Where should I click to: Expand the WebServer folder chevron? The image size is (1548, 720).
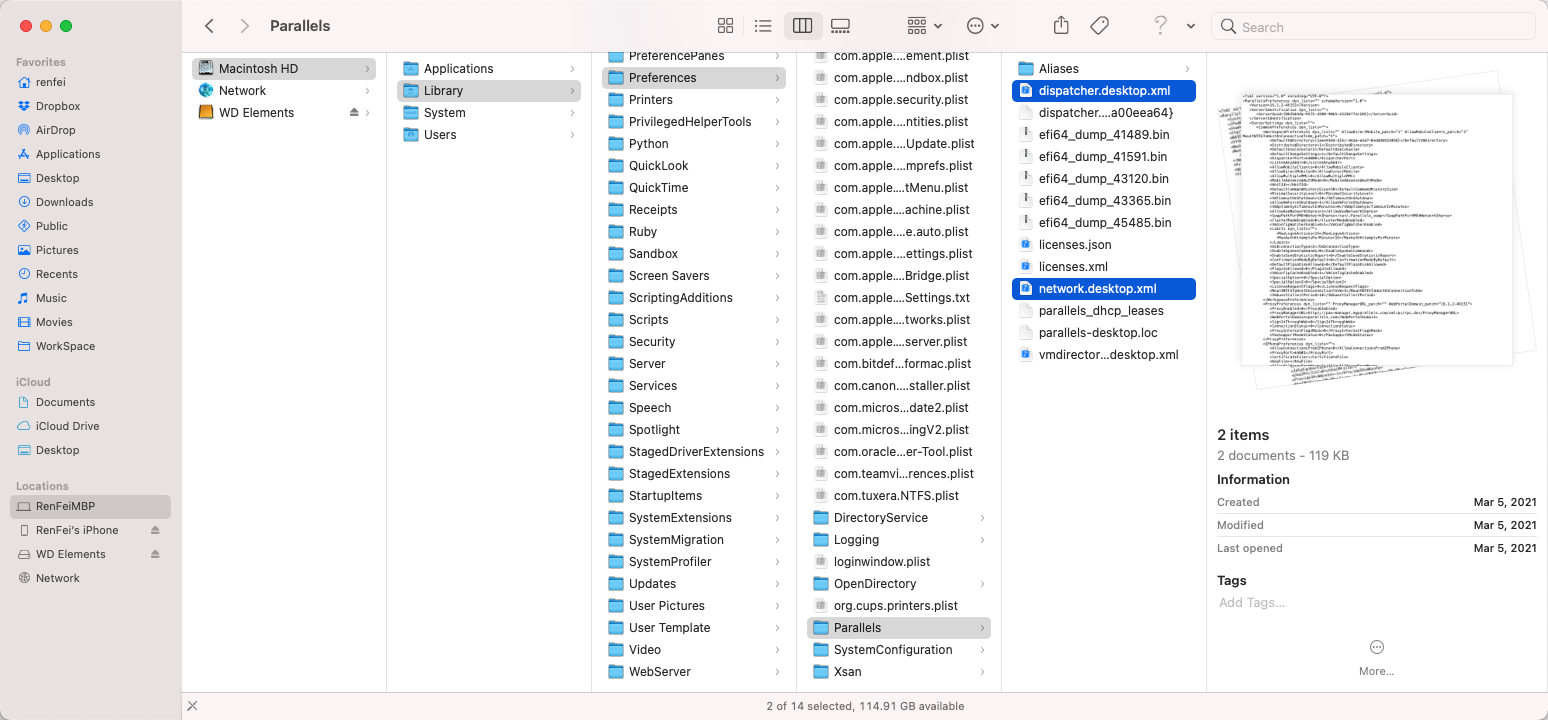point(777,672)
